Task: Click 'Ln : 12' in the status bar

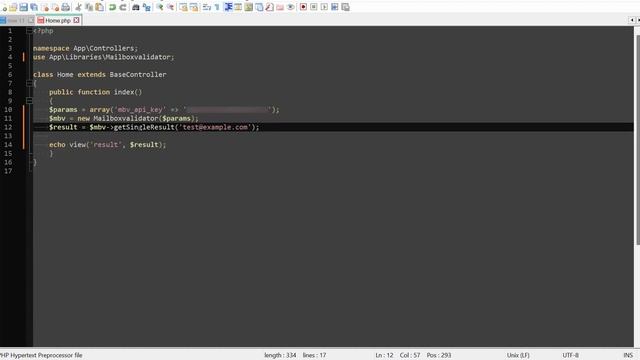Action: (384, 355)
